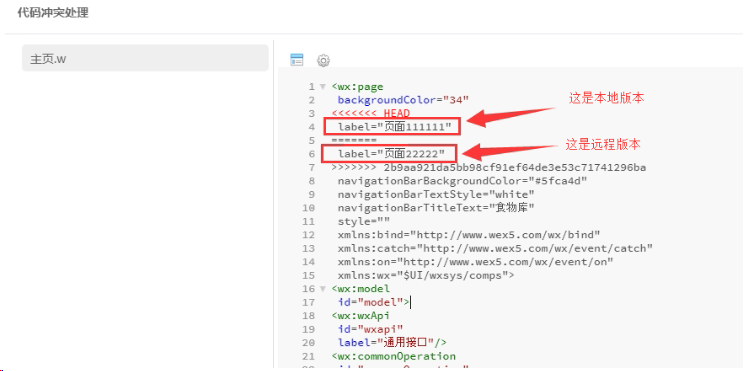Click the navigationBarBackgroundColor line
744x371 pixels.
tap(463, 181)
